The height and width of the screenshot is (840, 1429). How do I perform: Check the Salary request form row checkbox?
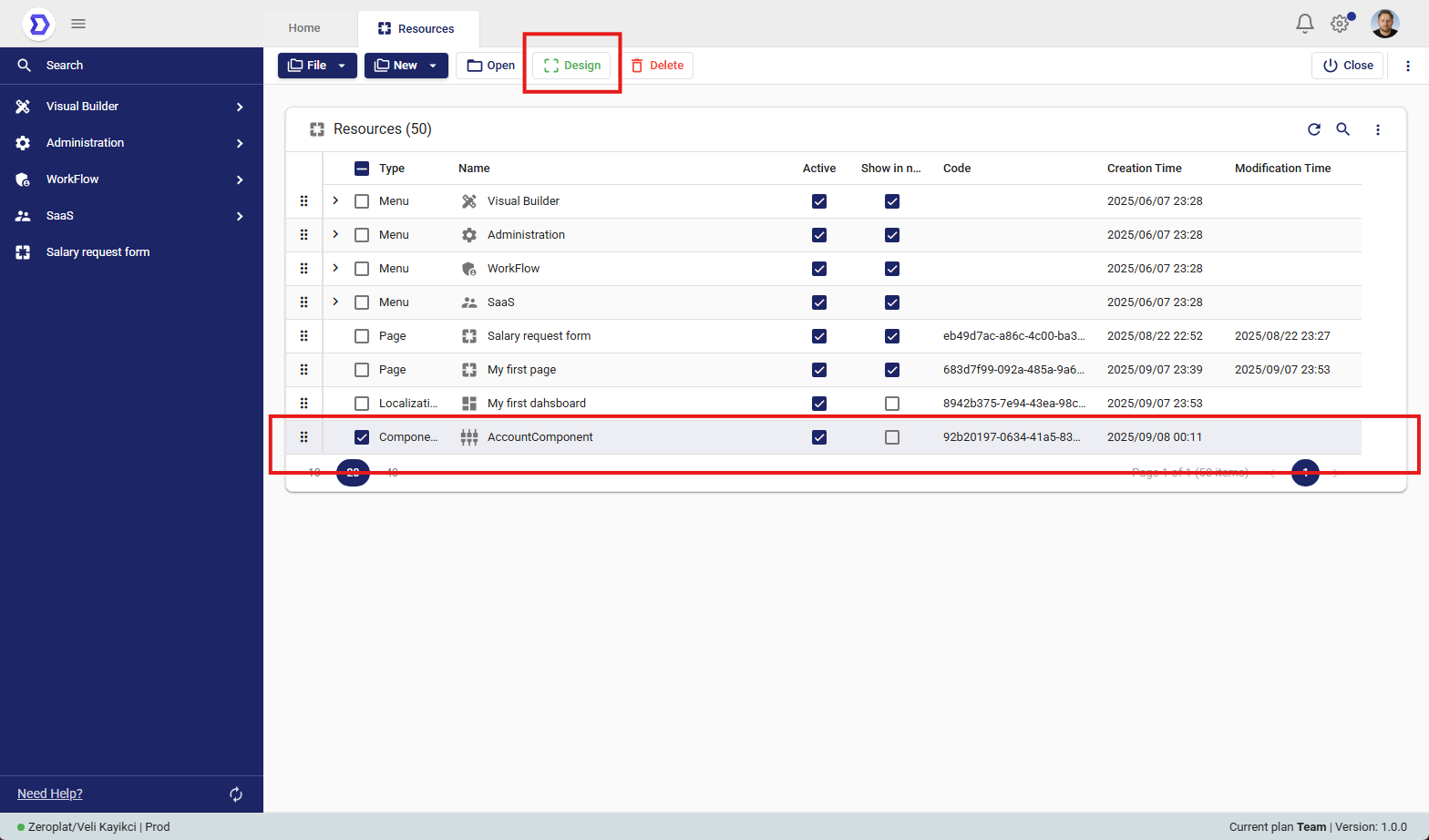(x=362, y=336)
